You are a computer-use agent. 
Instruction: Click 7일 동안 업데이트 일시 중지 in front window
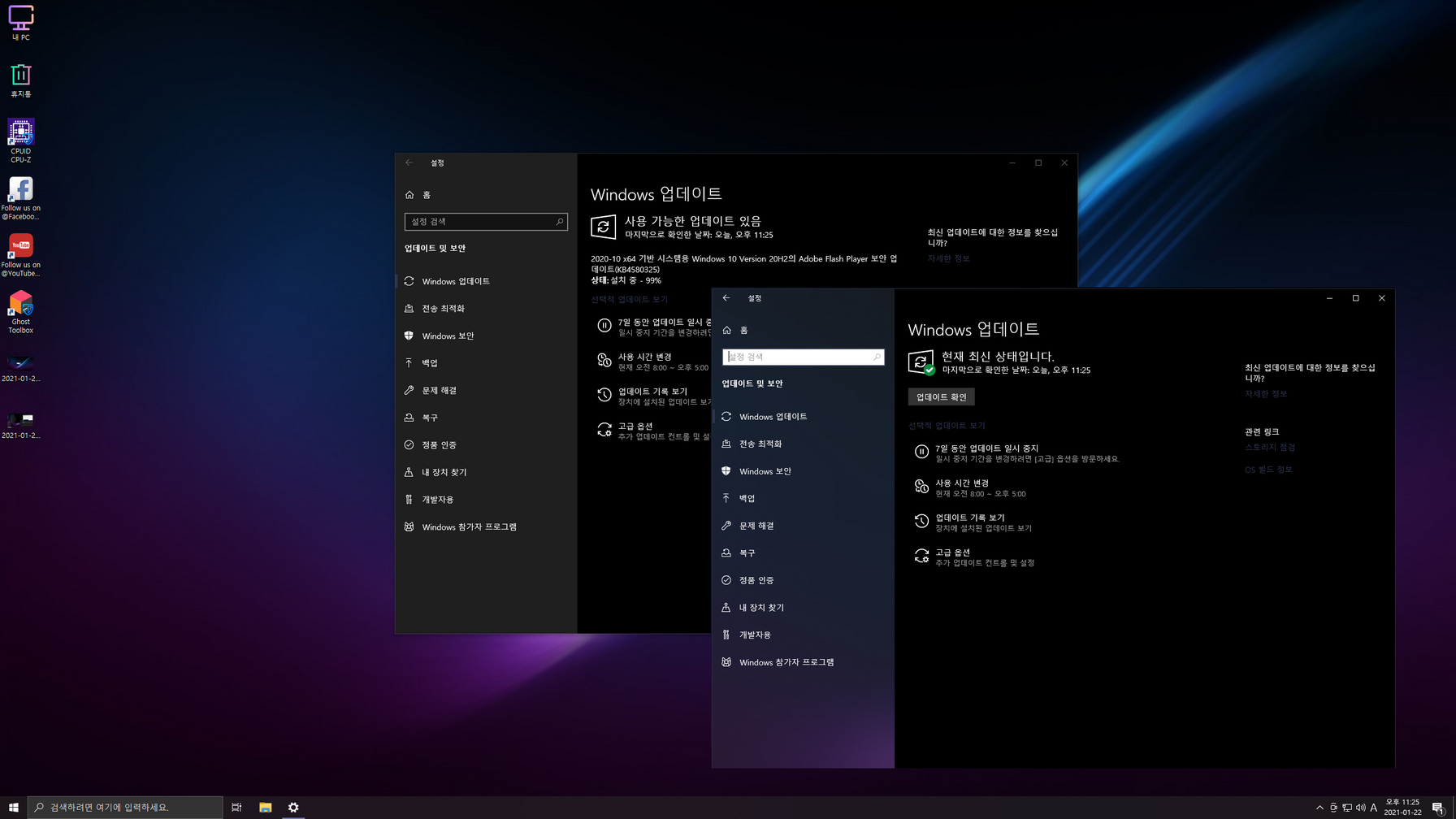[x=1016, y=453]
